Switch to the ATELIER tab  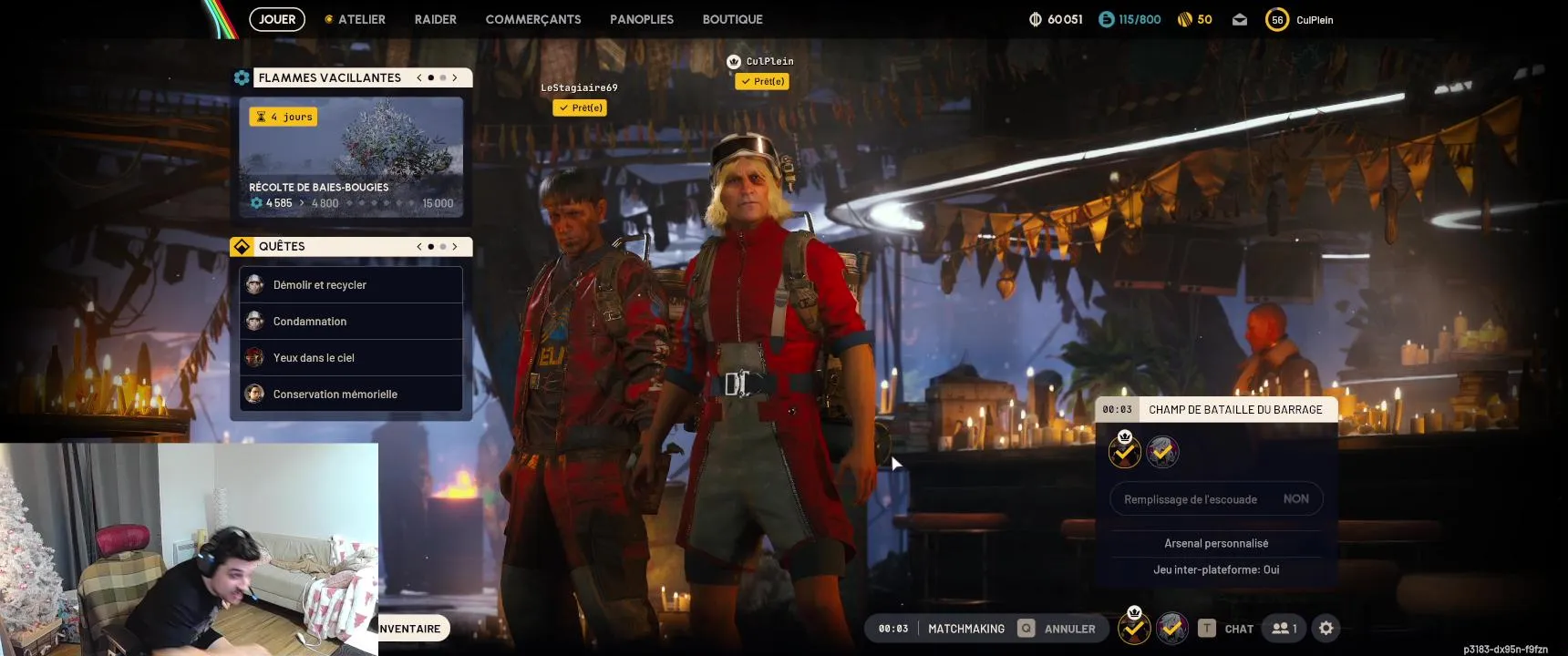click(x=356, y=19)
